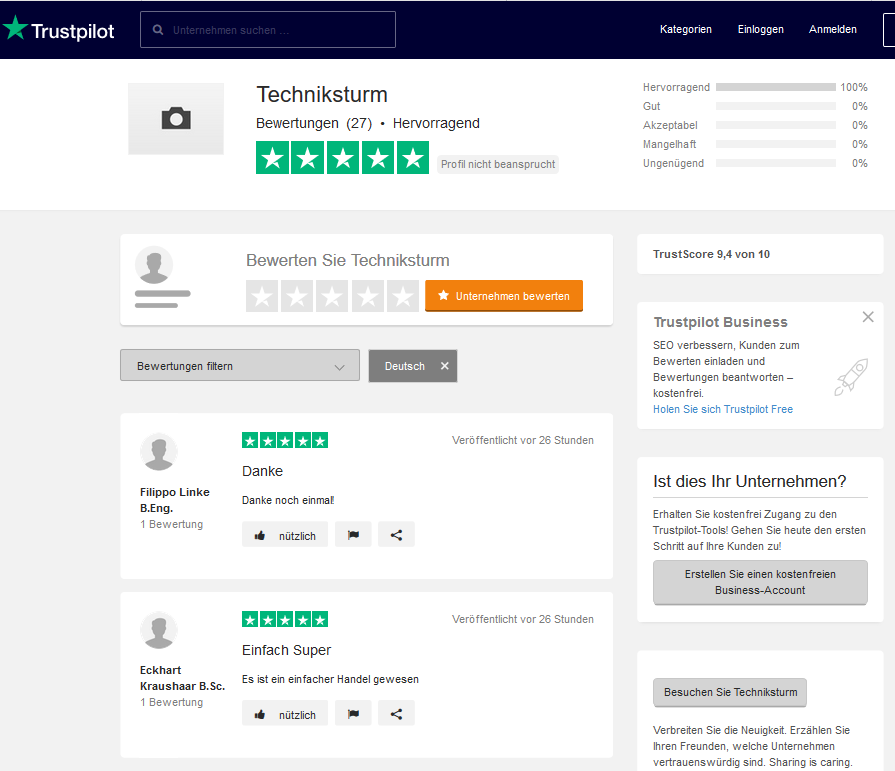Click the orange "Unternehmen bewerten" button
This screenshot has height=771, width=895.
coord(503,296)
